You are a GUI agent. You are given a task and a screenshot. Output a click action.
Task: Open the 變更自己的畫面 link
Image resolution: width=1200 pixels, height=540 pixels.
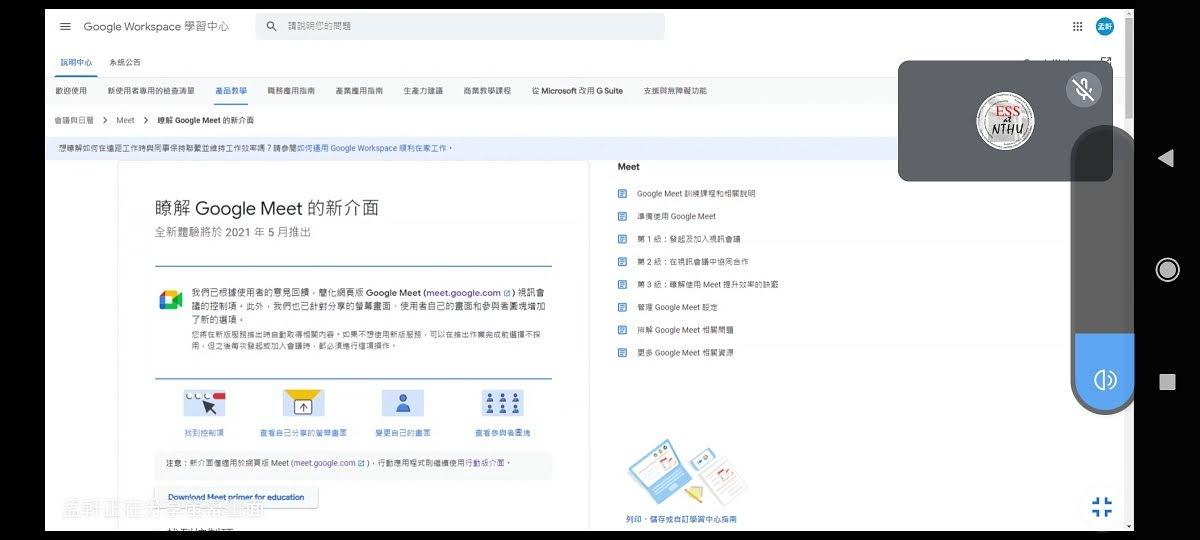[403, 433]
